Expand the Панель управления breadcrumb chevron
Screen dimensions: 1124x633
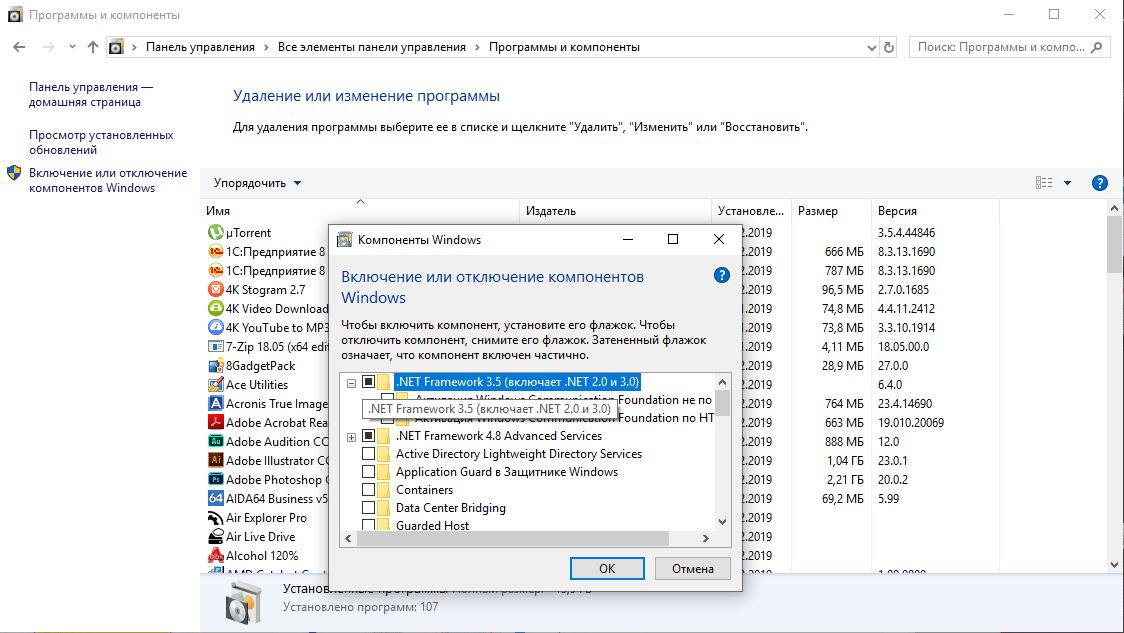pyautogui.click(x=266, y=47)
